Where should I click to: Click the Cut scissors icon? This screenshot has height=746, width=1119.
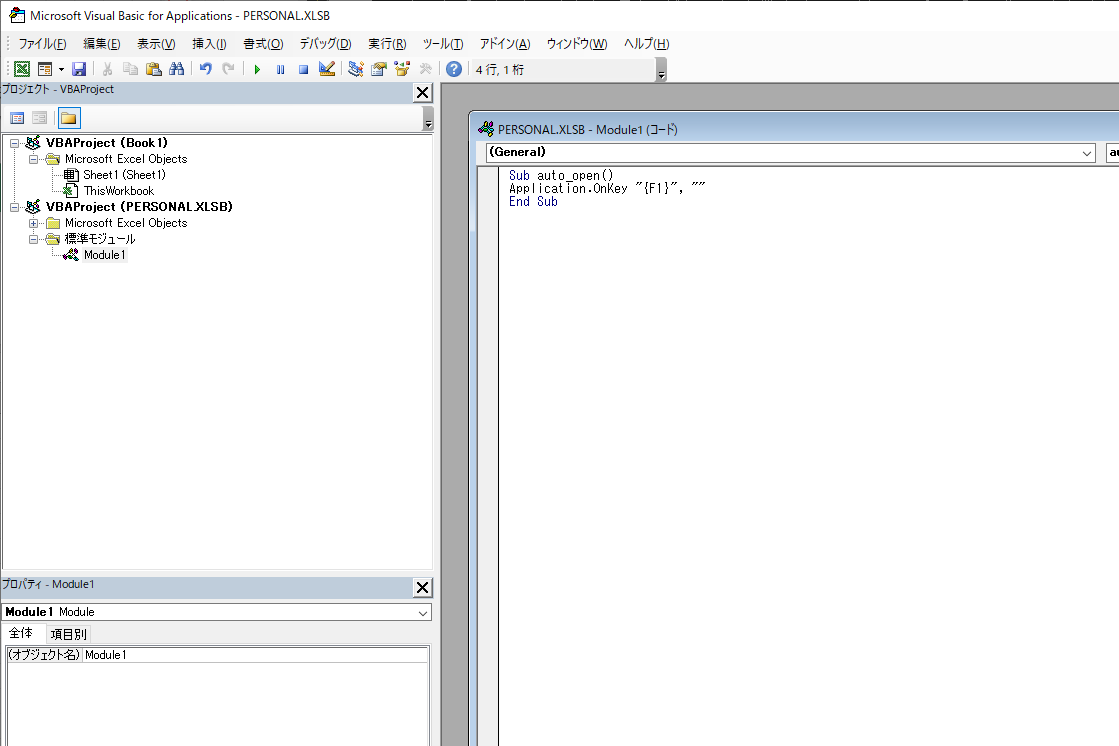[x=107, y=69]
